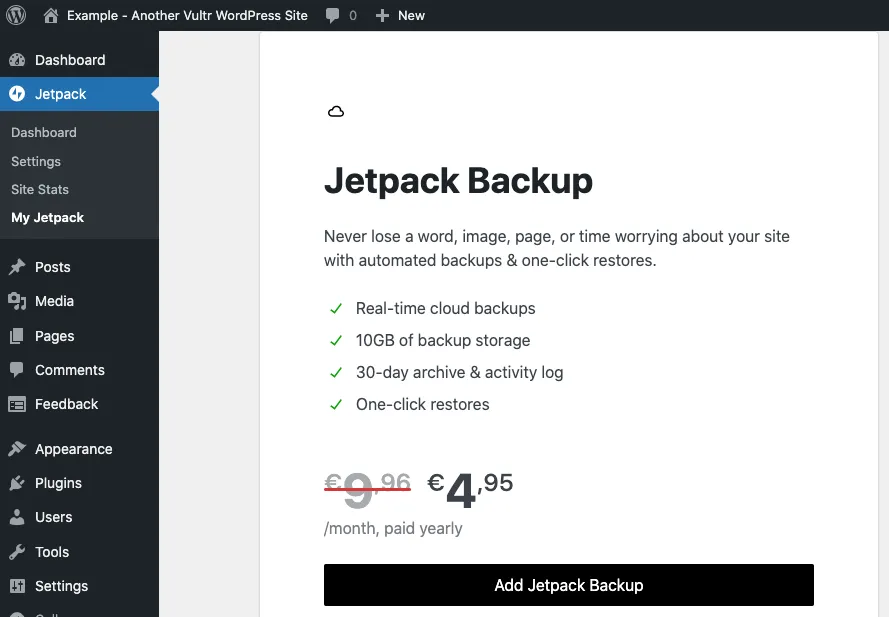Image resolution: width=889 pixels, height=617 pixels.
Task: Open Site Stats under Jetpack
Action: coord(40,189)
